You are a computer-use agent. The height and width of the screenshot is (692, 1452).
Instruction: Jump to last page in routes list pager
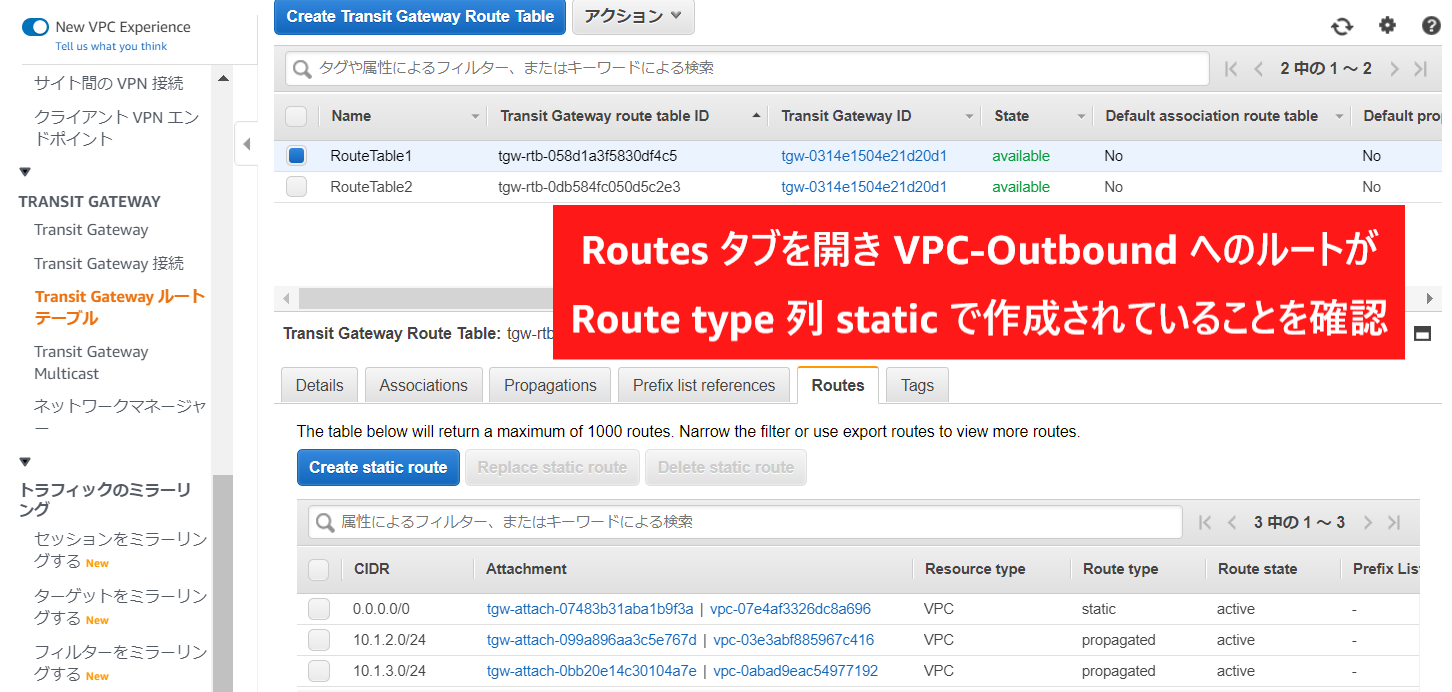pyautogui.click(x=1394, y=522)
